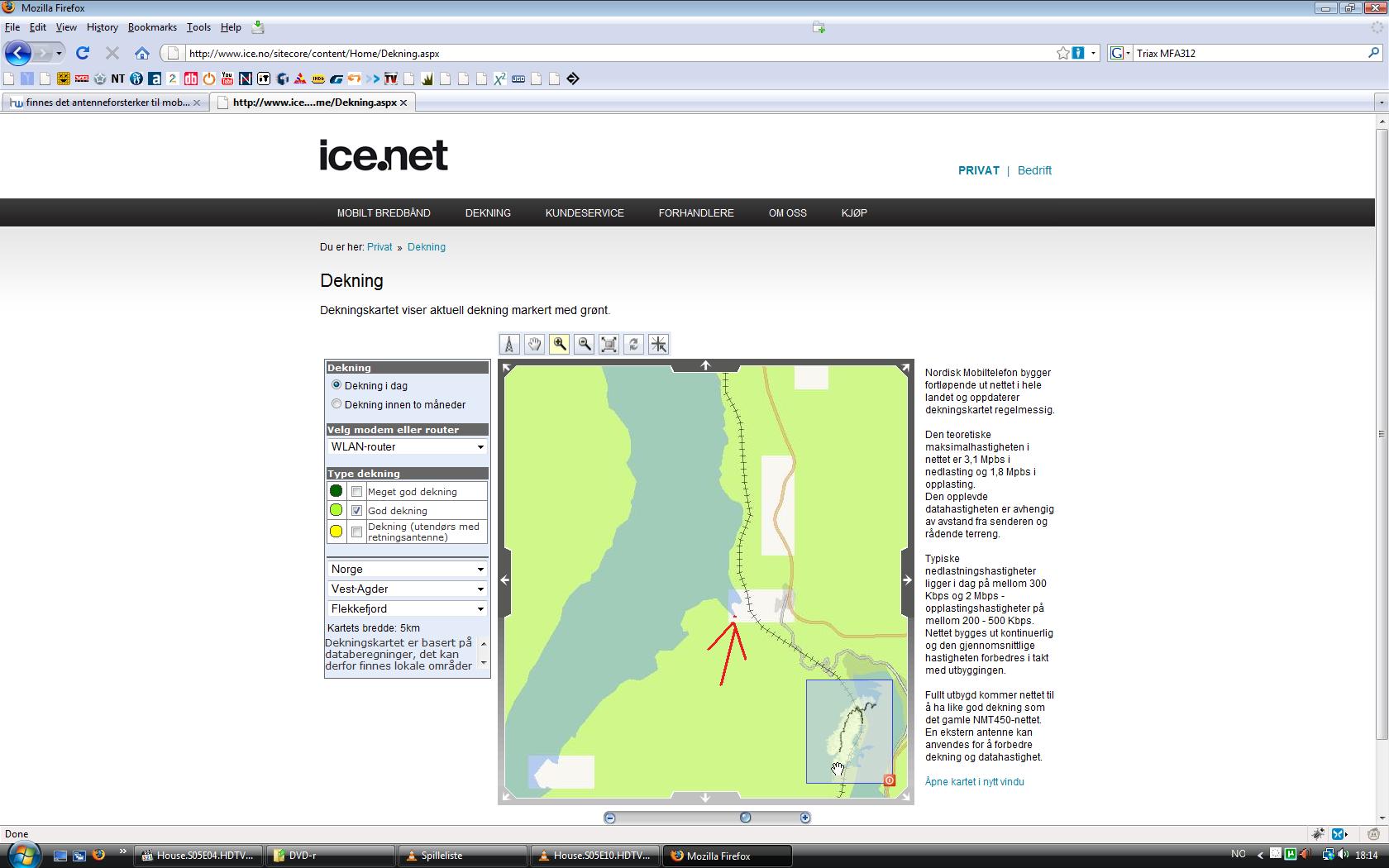Click Åpne kartet i nytt vindu
Image resolution: width=1389 pixels, height=868 pixels.
[x=975, y=782]
